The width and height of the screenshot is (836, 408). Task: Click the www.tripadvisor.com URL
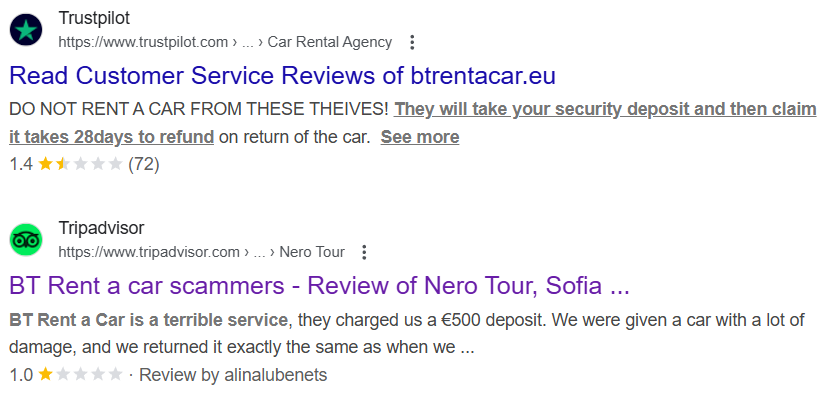click(149, 252)
